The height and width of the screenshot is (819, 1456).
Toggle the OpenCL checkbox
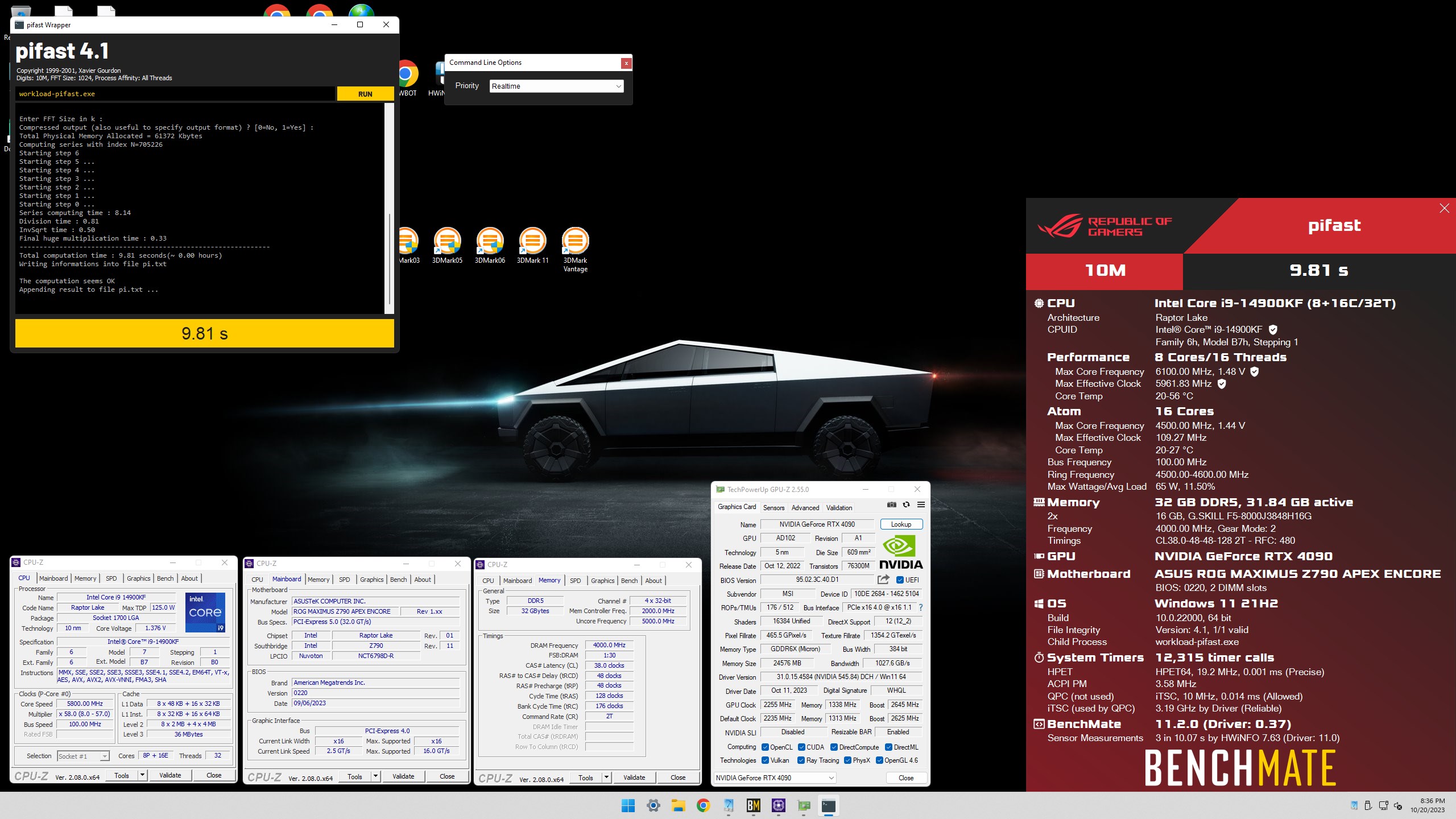[765, 747]
